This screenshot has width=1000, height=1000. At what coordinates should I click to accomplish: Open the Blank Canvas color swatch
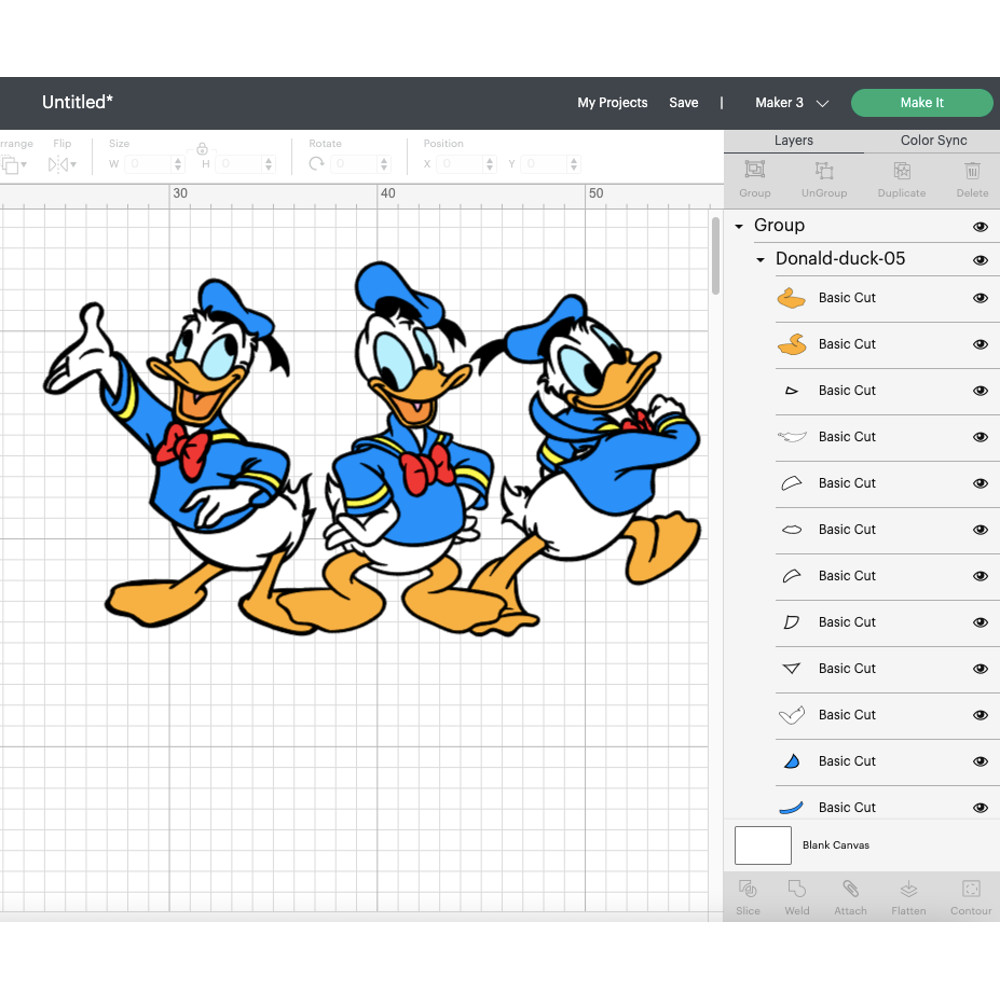point(762,845)
